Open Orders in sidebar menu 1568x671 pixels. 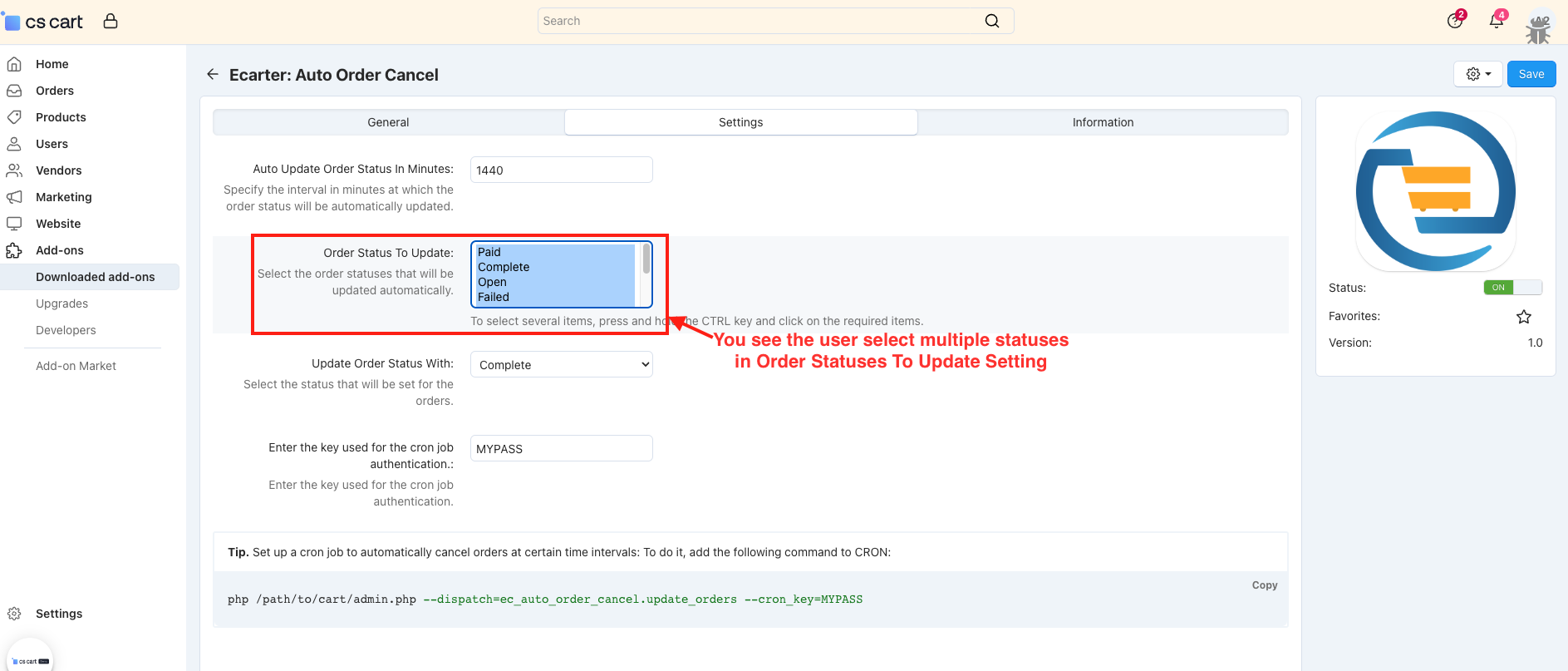[x=55, y=91]
